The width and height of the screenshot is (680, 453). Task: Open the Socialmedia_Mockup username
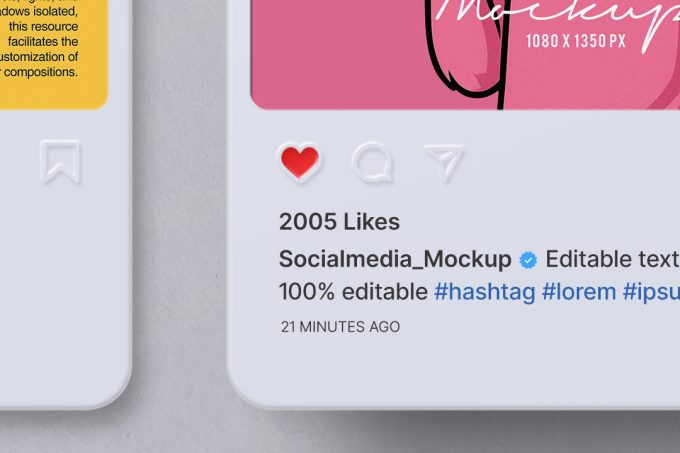395,259
